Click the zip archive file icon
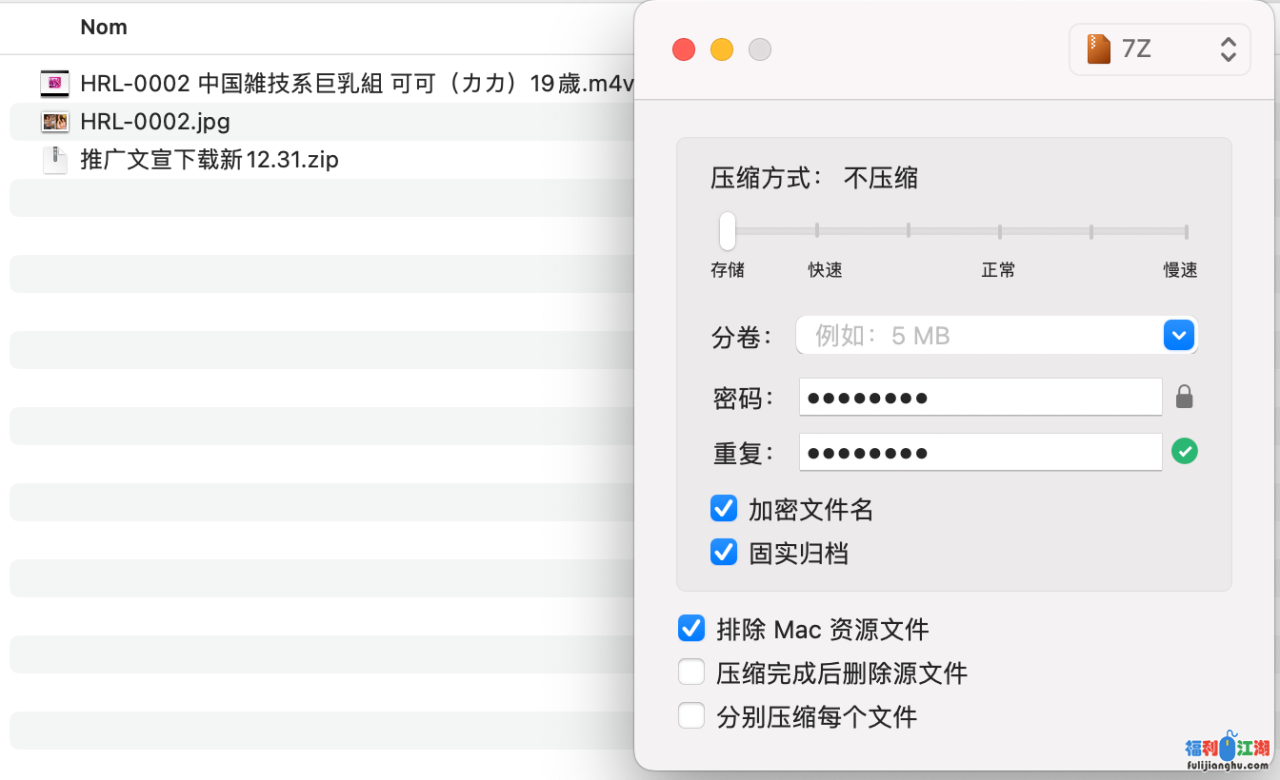Viewport: 1280px width, 780px height. (55, 160)
